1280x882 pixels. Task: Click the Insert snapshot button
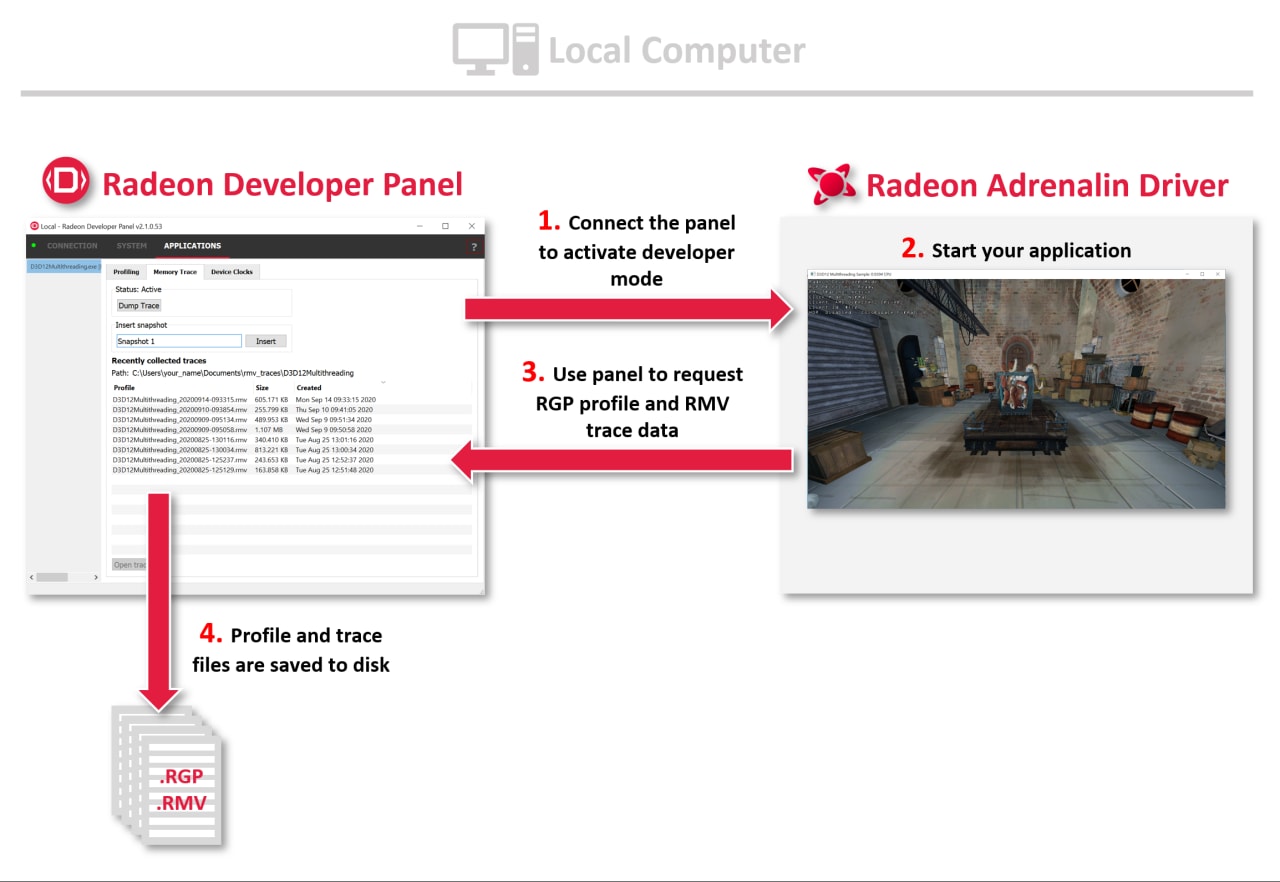[266, 341]
